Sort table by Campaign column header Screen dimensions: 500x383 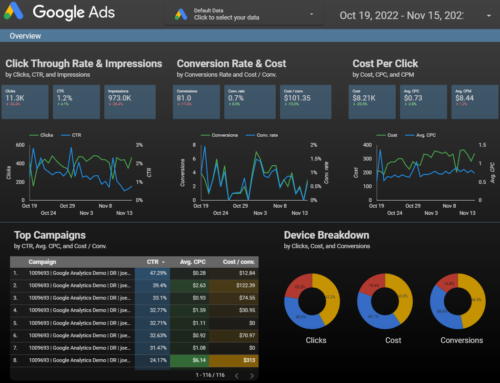(42, 262)
